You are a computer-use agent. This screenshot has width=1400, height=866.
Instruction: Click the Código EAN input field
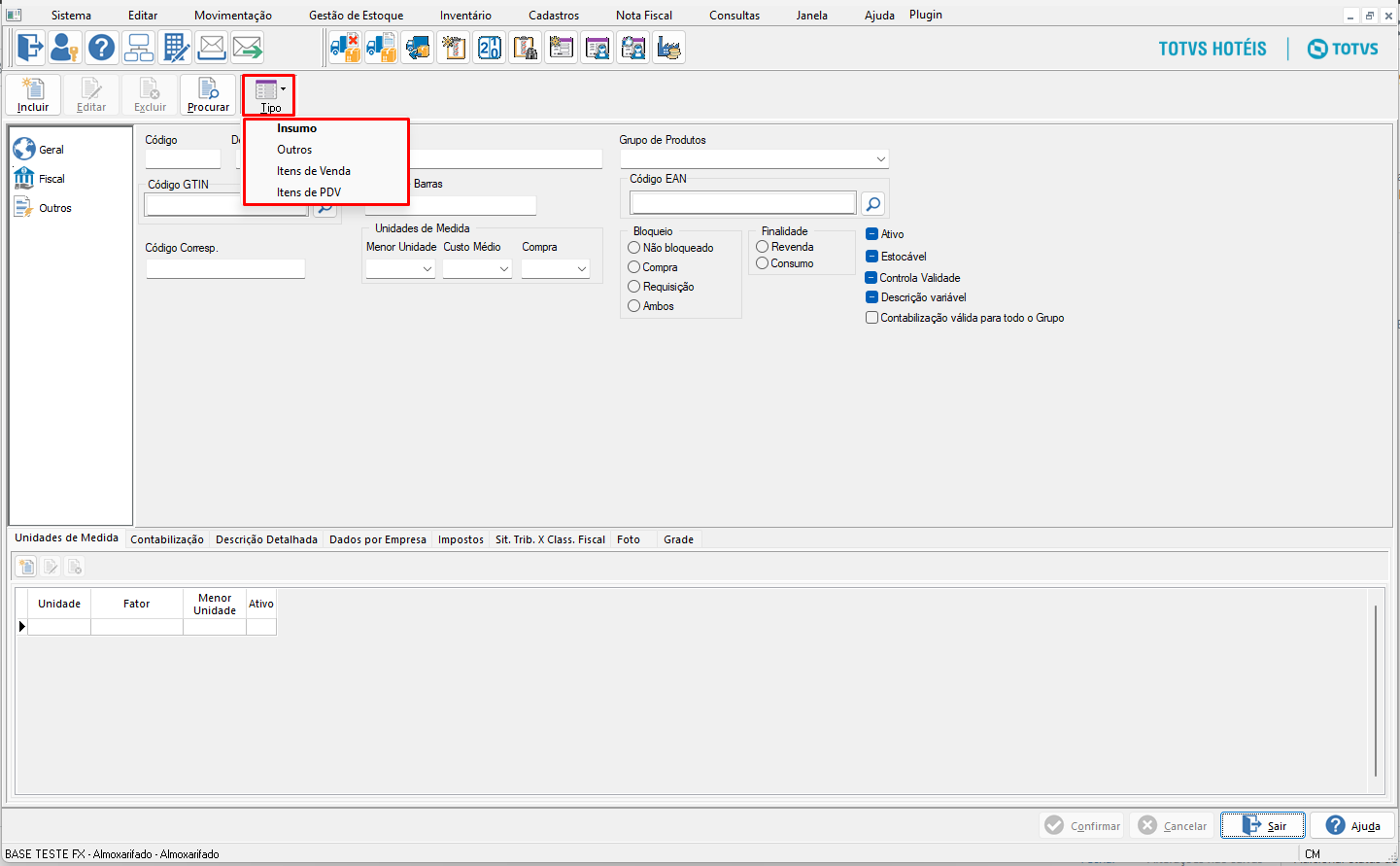(x=743, y=202)
